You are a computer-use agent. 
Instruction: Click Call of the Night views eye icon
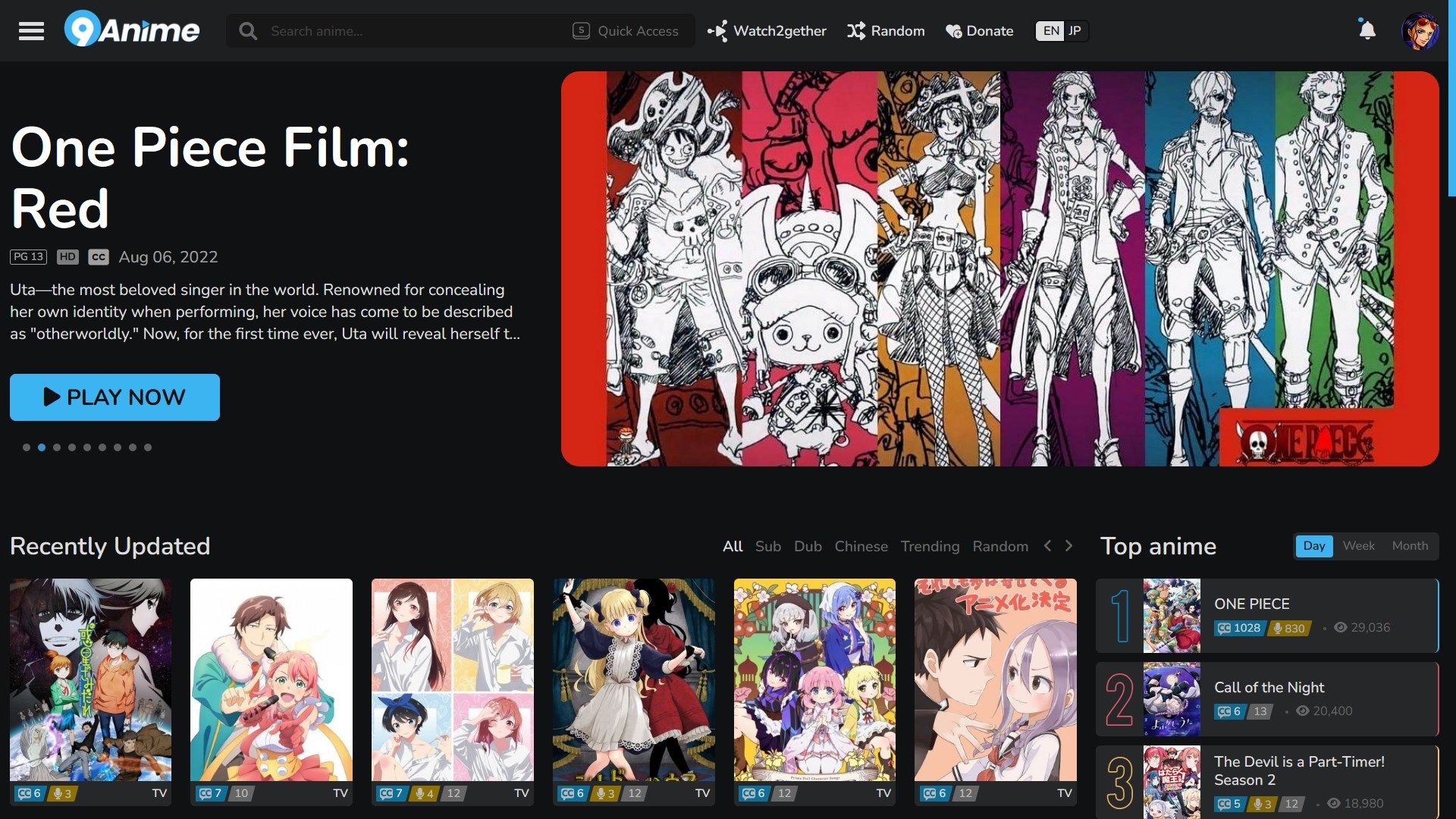click(x=1303, y=711)
